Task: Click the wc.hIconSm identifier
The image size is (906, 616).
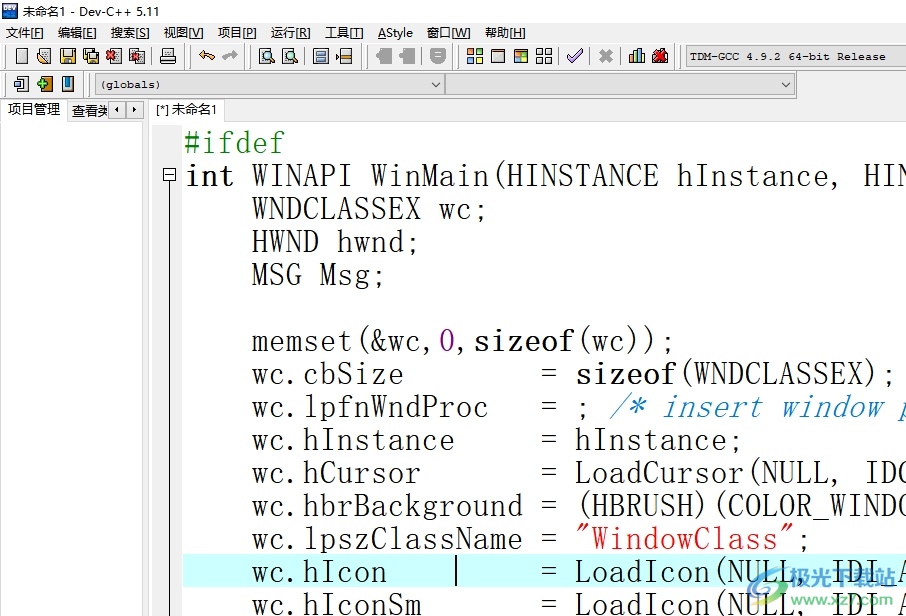Action: 336,604
